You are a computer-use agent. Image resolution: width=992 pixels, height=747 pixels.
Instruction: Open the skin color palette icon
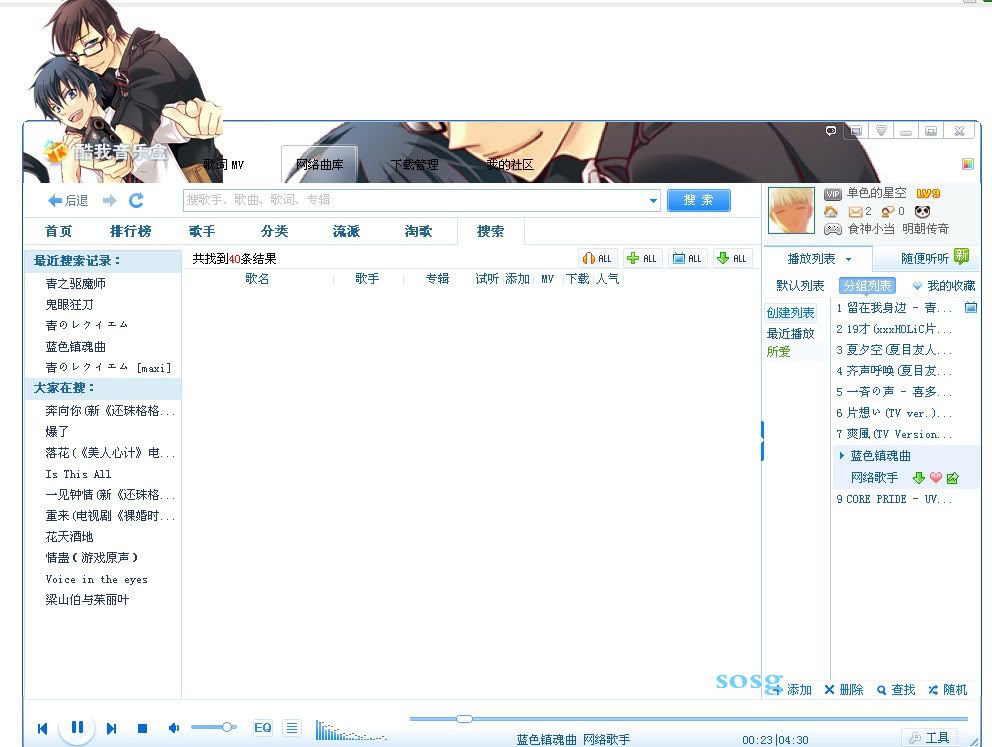[967, 164]
